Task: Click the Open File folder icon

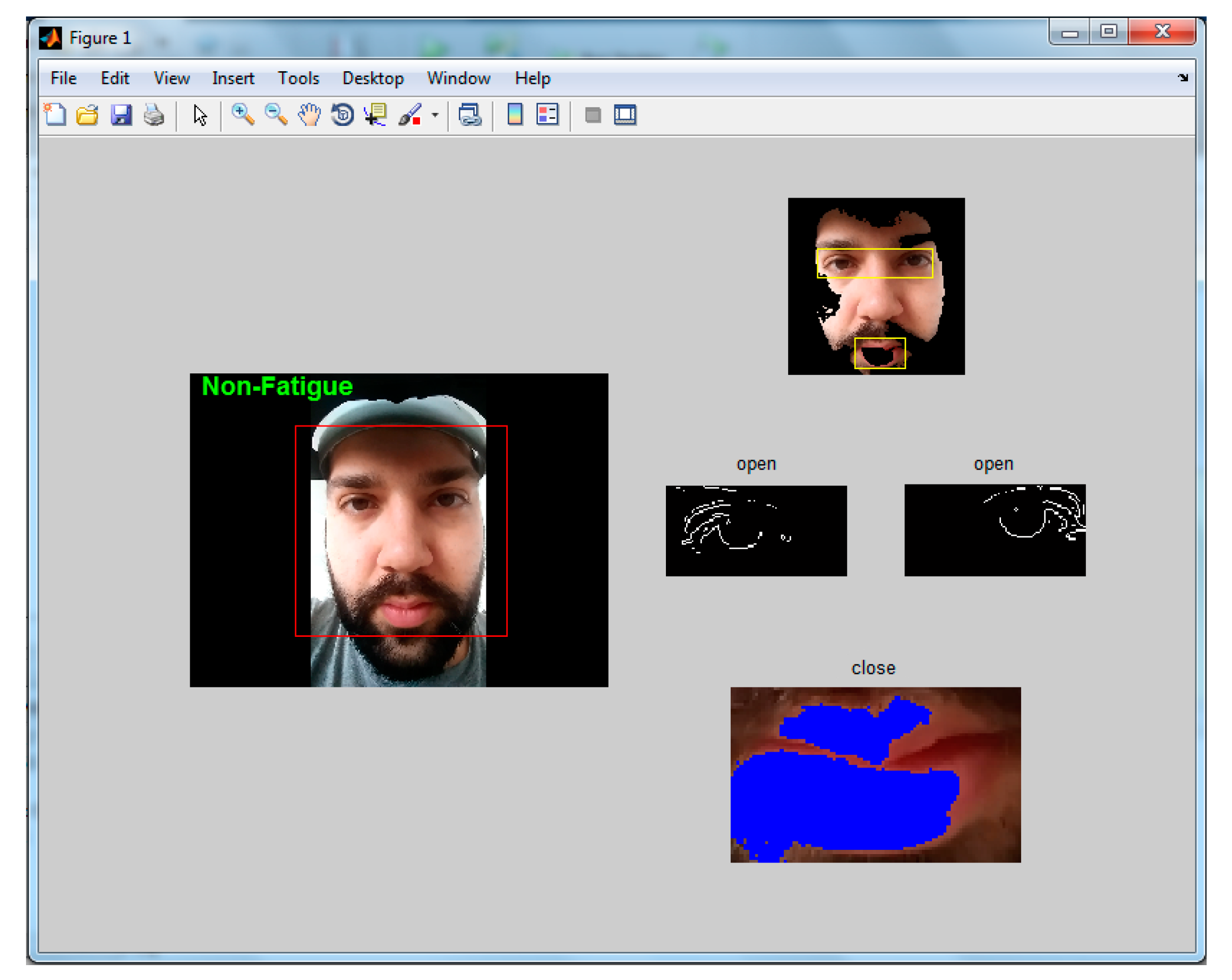Action: pyautogui.click(x=88, y=115)
